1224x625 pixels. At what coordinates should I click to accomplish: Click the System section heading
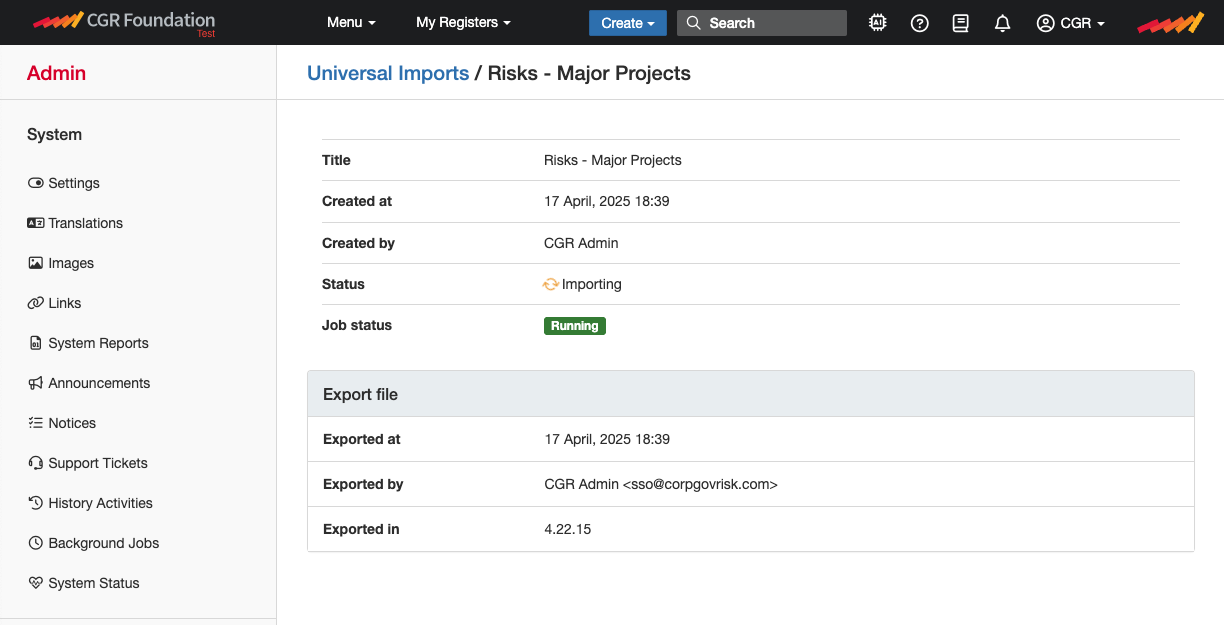[x=54, y=135]
